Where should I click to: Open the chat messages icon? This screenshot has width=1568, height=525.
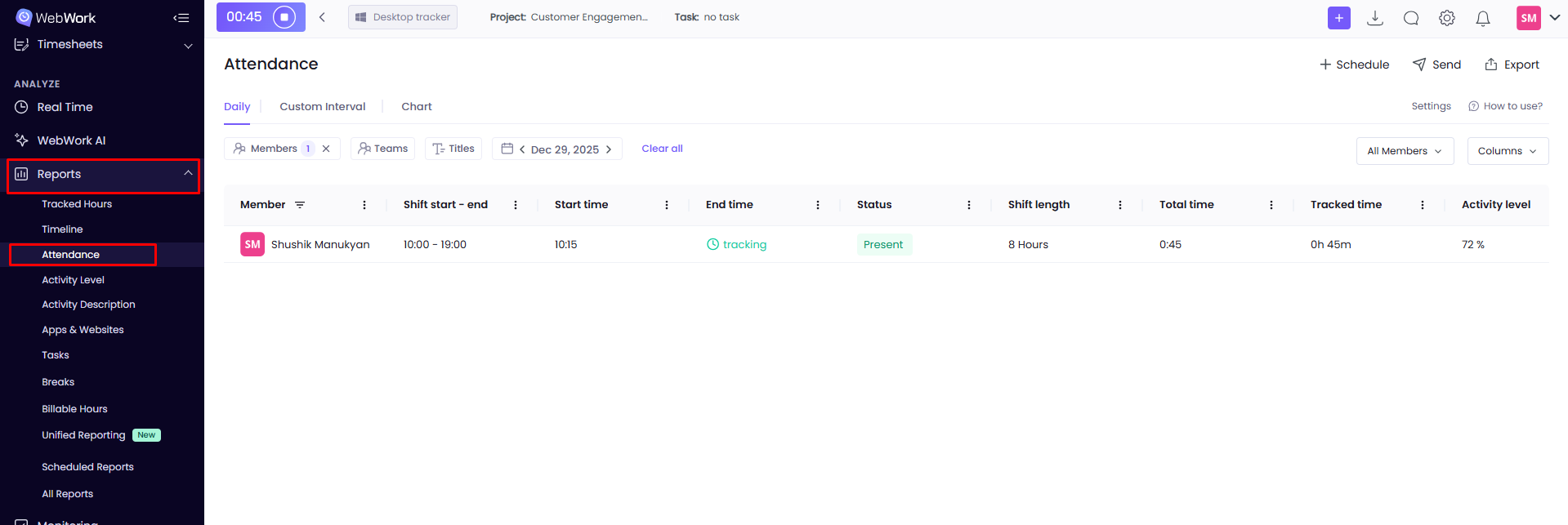tap(1411, 18)
